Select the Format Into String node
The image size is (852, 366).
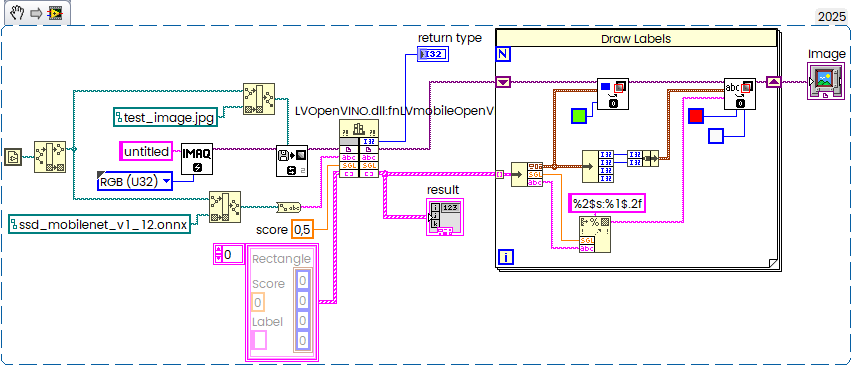[594, 234]
